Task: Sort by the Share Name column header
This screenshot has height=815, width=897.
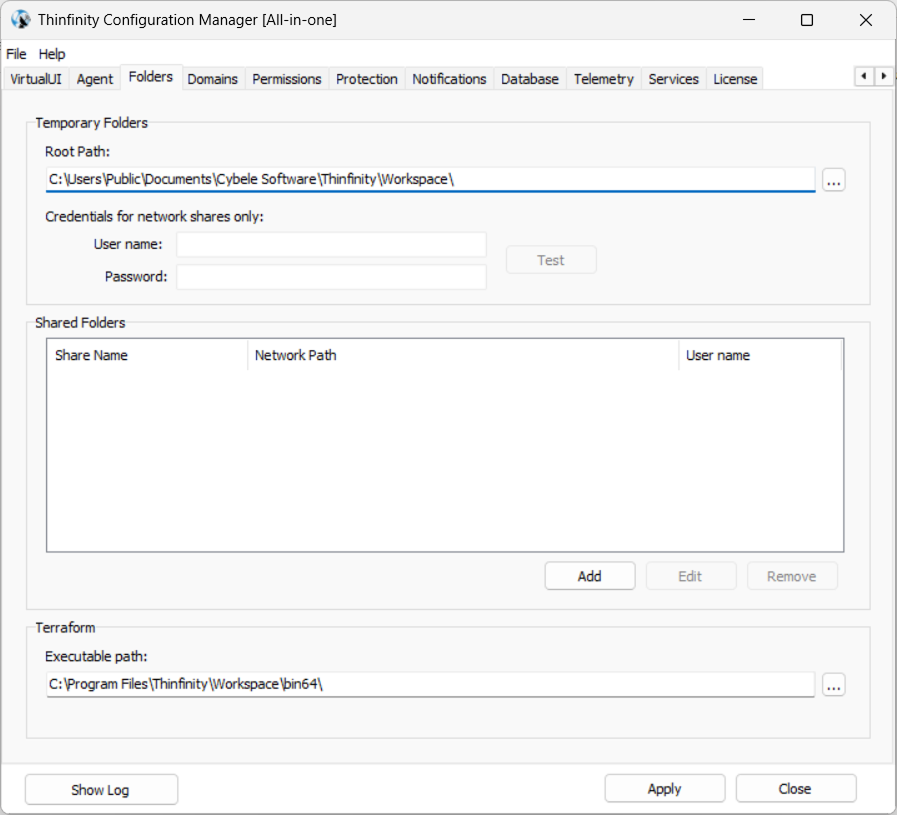Action: pyautogui.click(x=148, y=355)
